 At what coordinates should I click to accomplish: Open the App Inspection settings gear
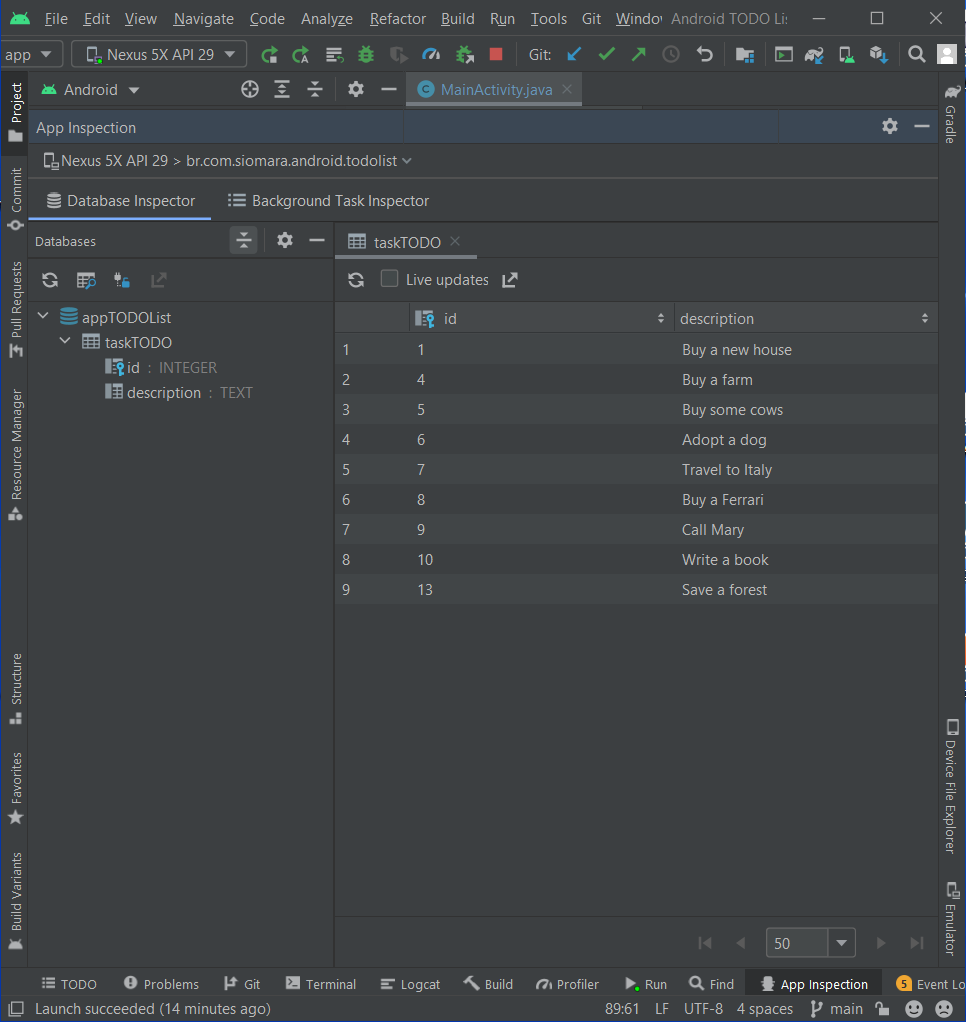point(890,128)
